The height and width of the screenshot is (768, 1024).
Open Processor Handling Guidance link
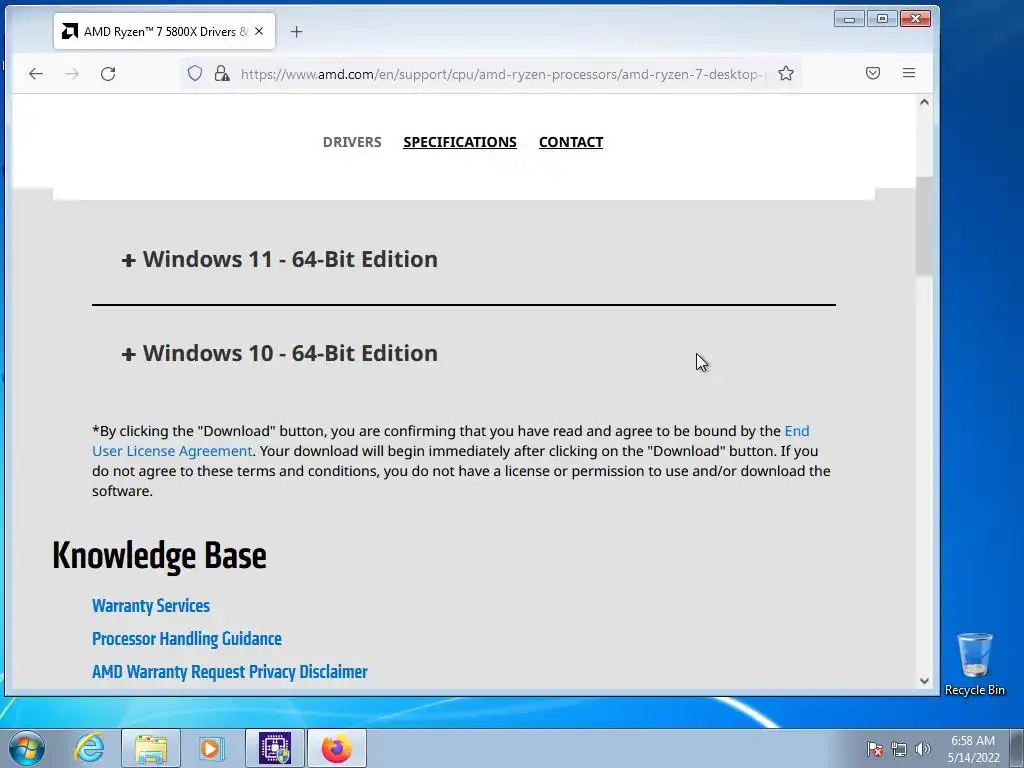(187, 639)
